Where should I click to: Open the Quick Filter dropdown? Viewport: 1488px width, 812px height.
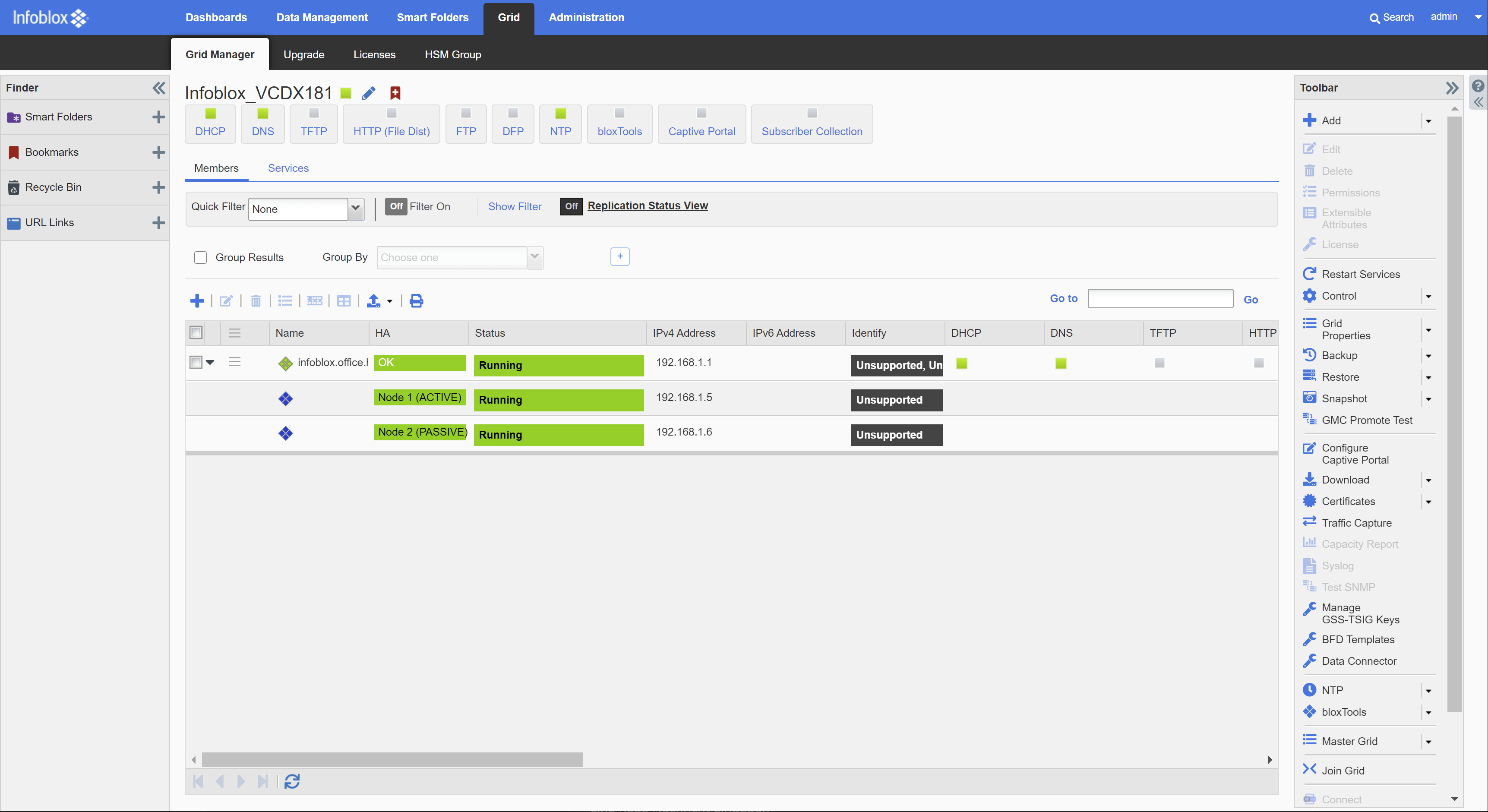coord(356,209)
